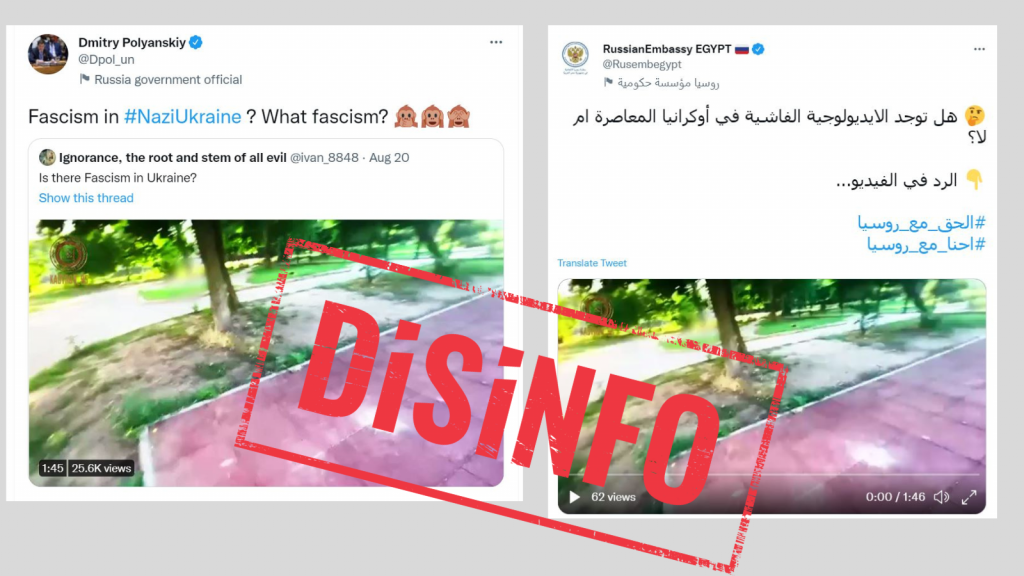The width and height of the screenshot is (1024, 576).
Task: Open the quoted tweet video thumbnail at 25.6K views
Action: click(x=266, y=353)
